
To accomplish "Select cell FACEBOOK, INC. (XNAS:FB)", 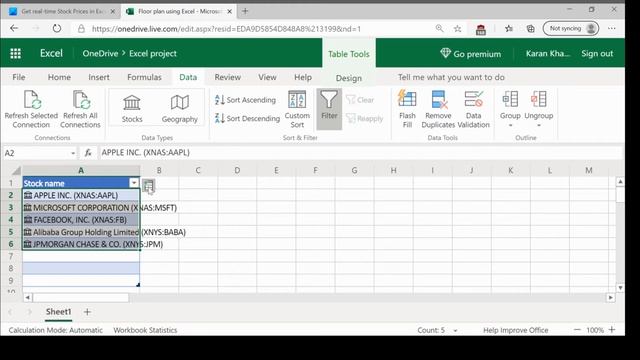I will tap(81, 220).
